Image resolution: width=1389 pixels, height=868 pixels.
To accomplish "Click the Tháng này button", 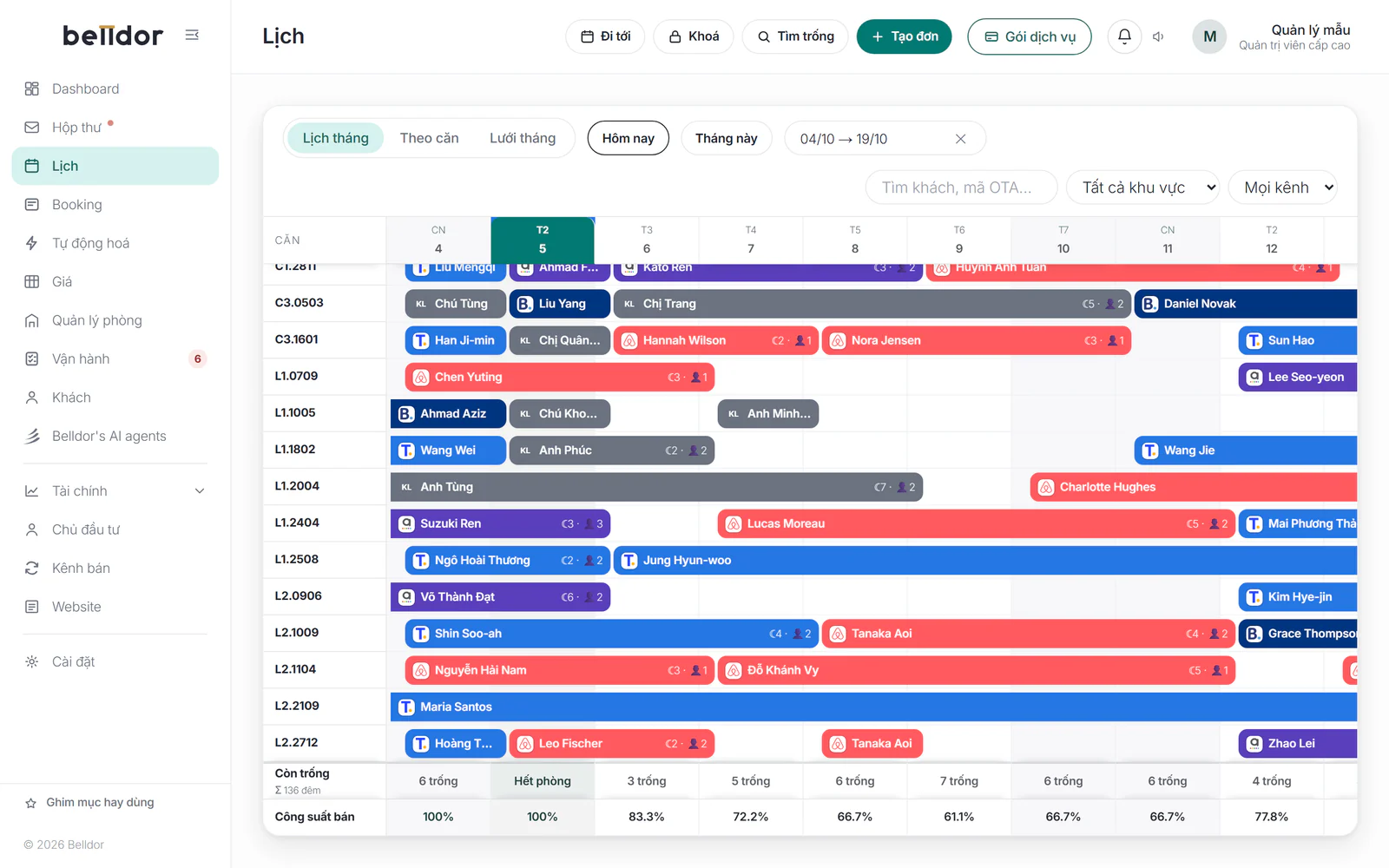I will [727, 139].
